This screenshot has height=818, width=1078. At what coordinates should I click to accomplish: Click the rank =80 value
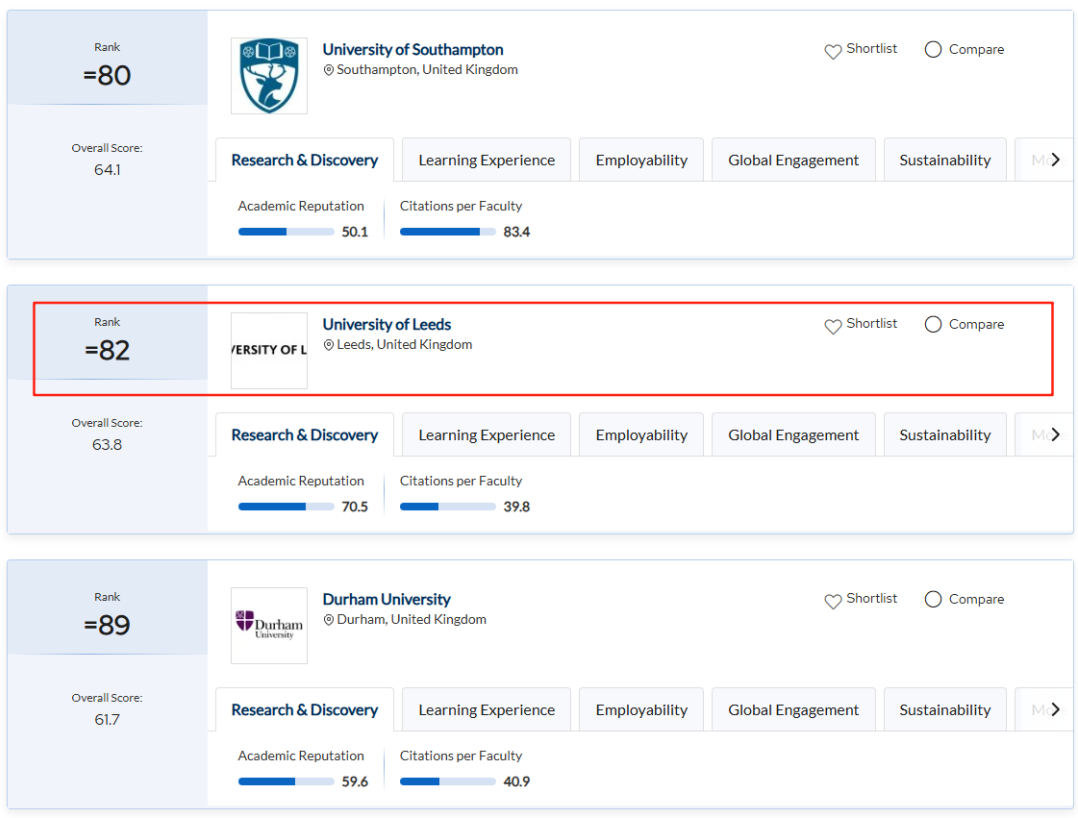[x=107, y=75]
